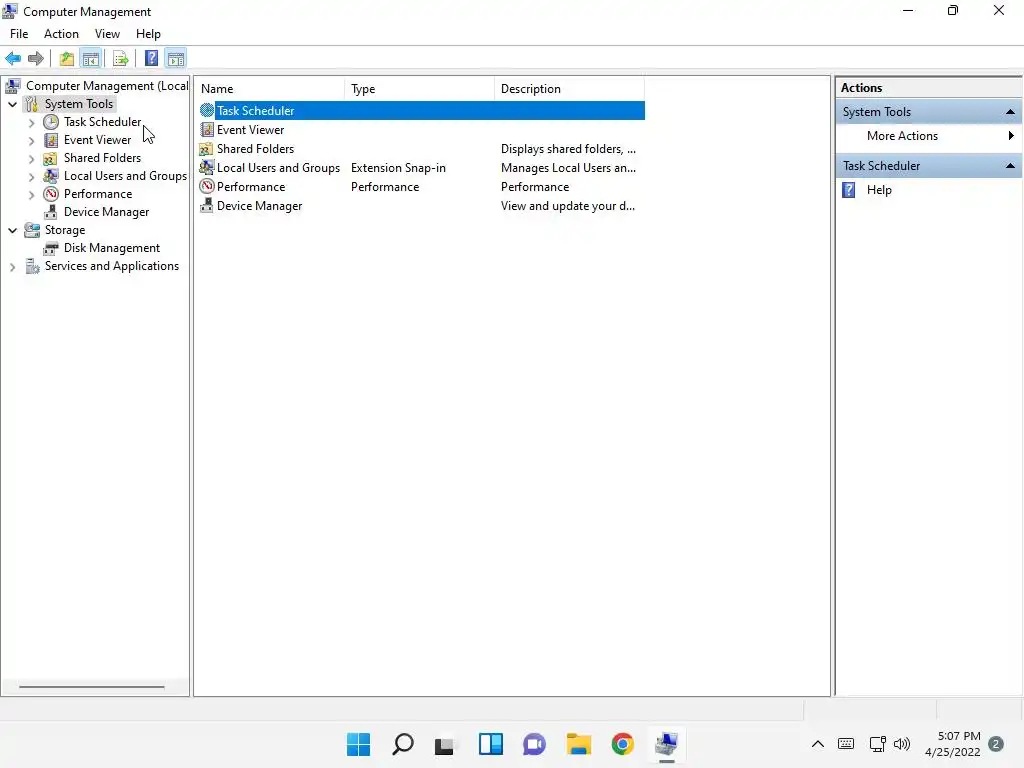Click Help link in Actions pane
The image size is (1024, 768).
pos(879,190)
